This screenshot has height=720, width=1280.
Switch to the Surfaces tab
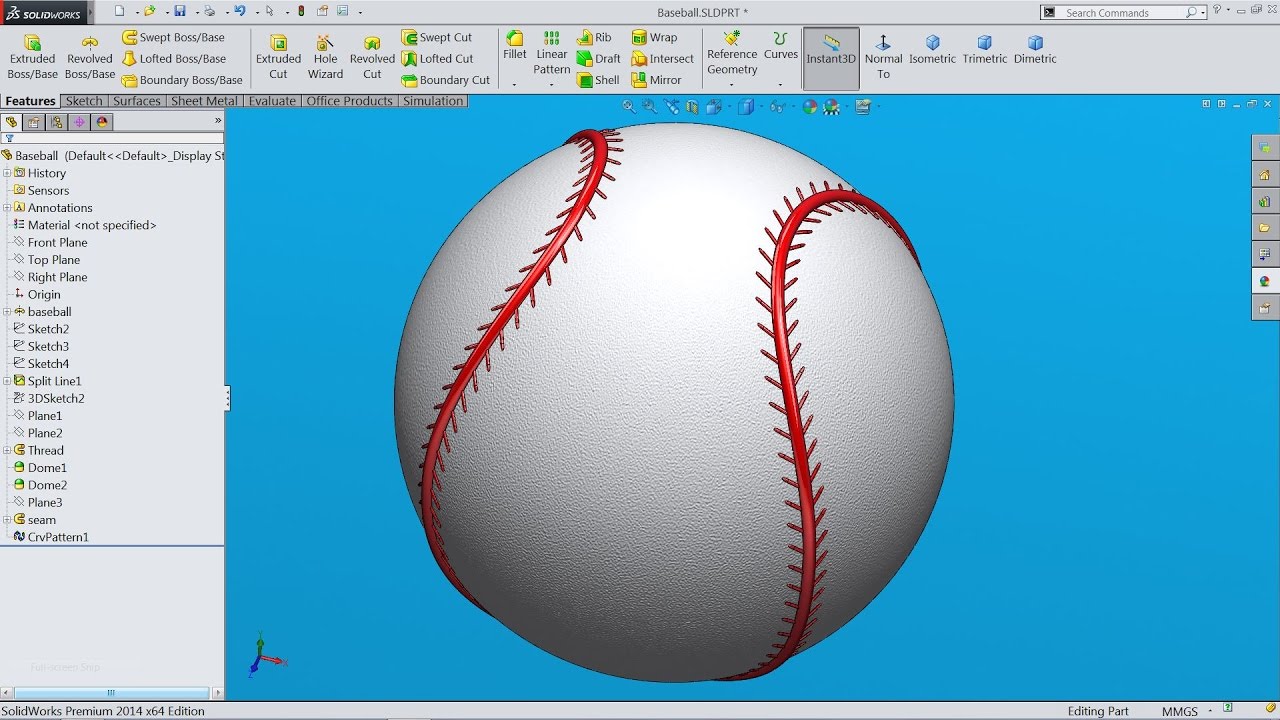click(136, 101)
